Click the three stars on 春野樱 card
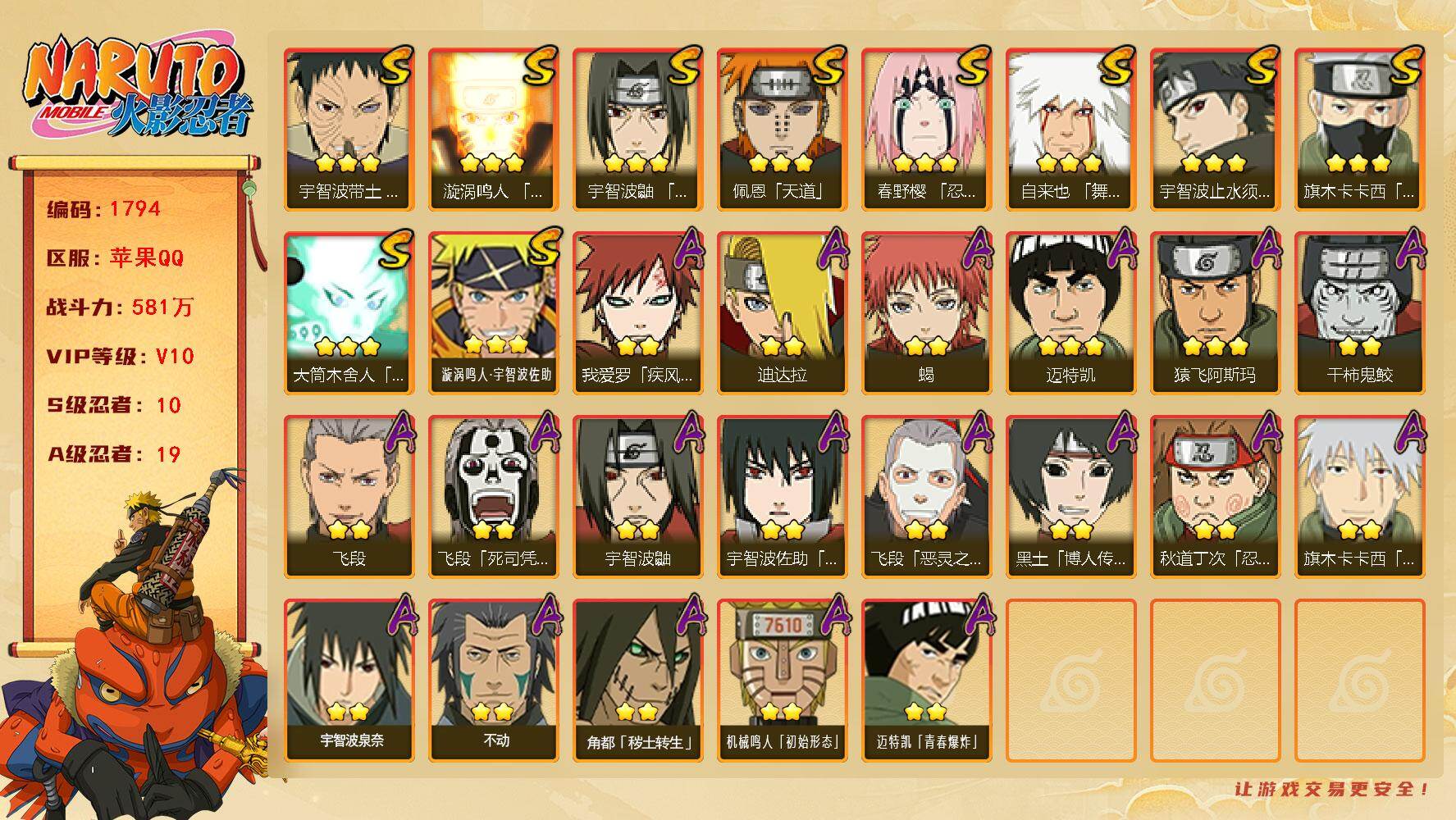Image resolution: width=1456 pixels, height=820 pixels. click(925, 162)
